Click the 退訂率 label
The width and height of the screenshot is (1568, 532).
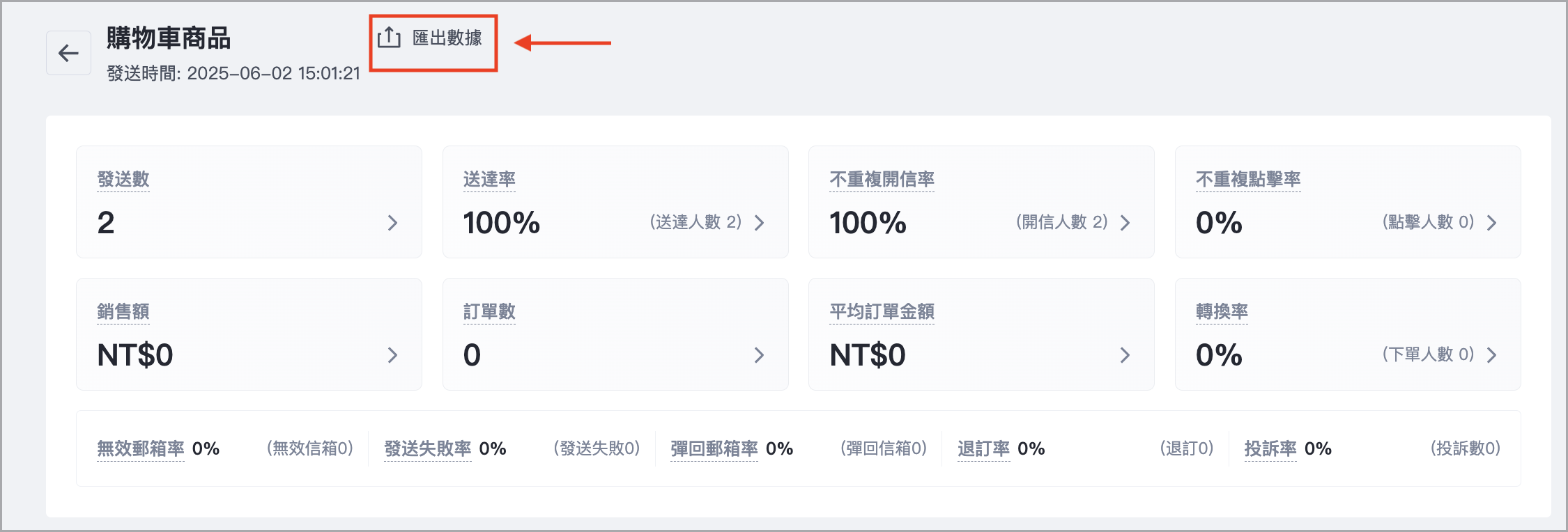pyautogui.click(x=983, y=448)
